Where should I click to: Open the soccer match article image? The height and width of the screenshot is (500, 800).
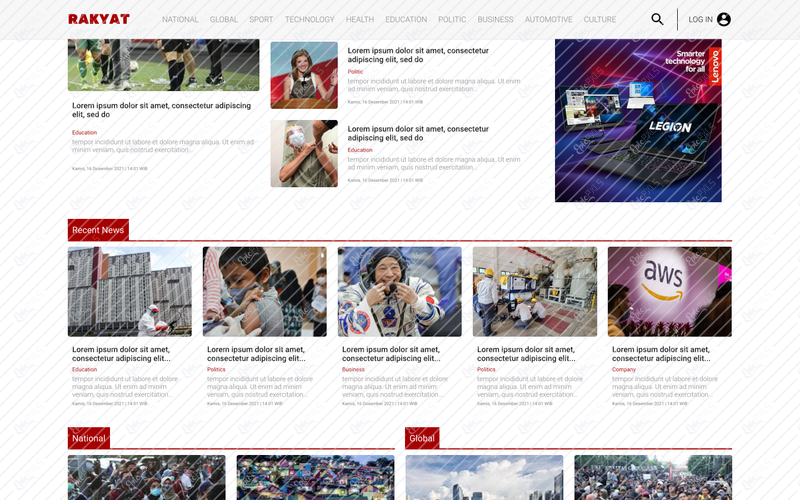[163, 65]
